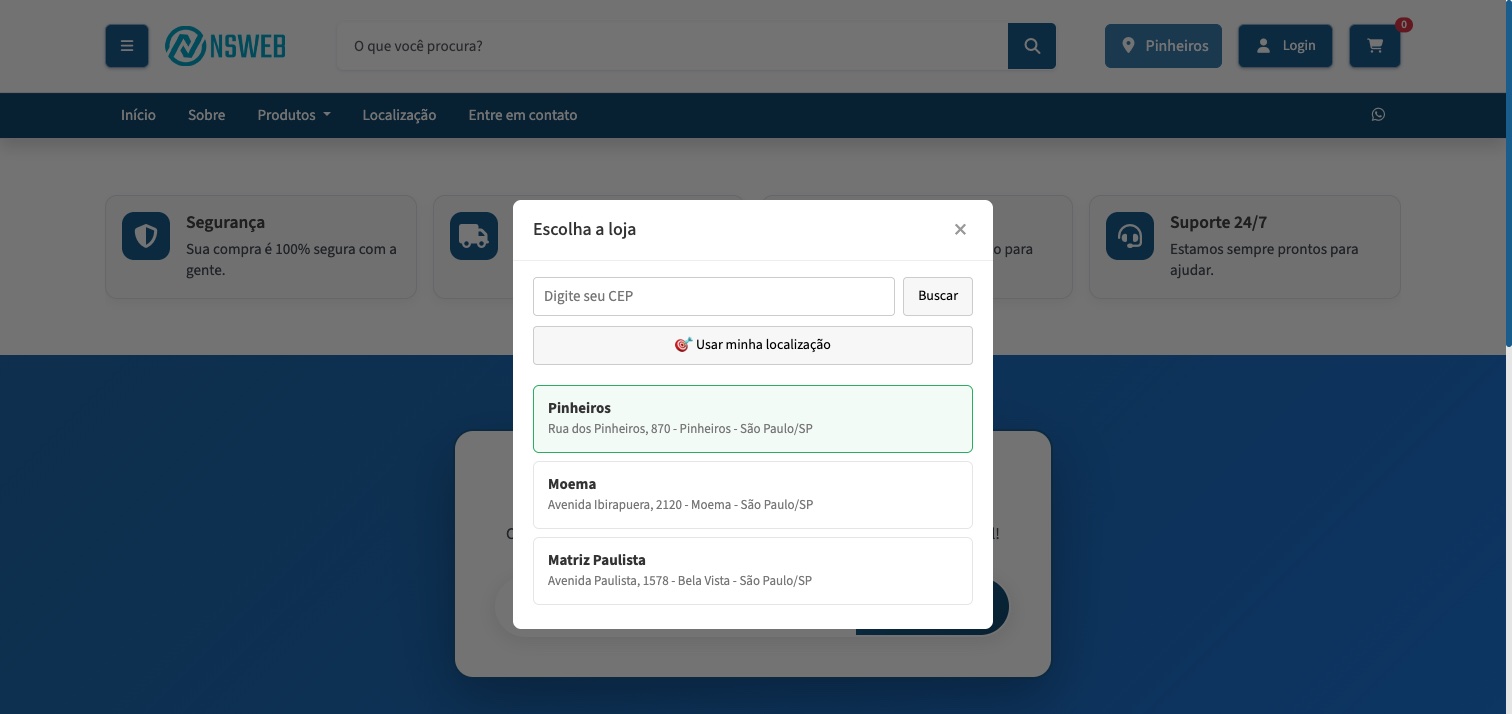Open Entre em contato link
This screenshot has width=1512, height=714.
coord(523,115)
